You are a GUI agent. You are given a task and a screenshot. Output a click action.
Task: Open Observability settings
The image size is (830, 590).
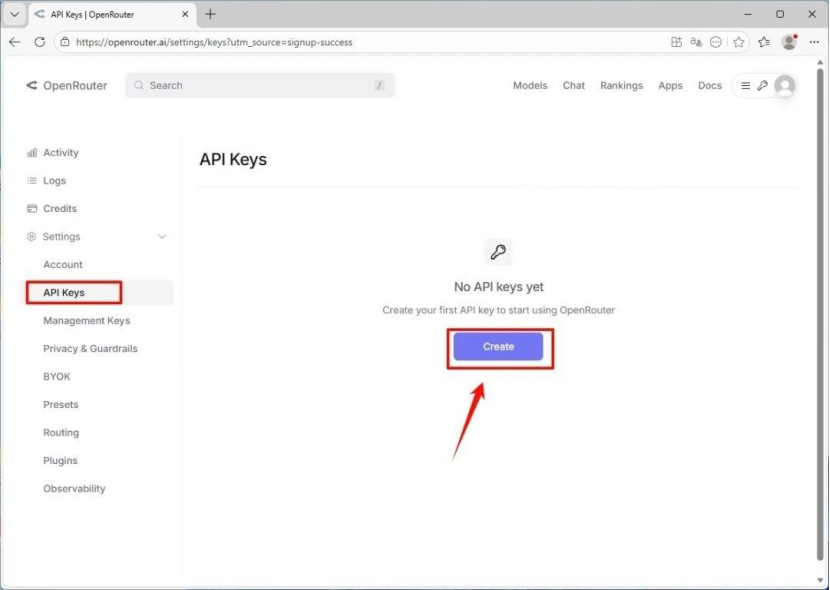coord(75,489)
